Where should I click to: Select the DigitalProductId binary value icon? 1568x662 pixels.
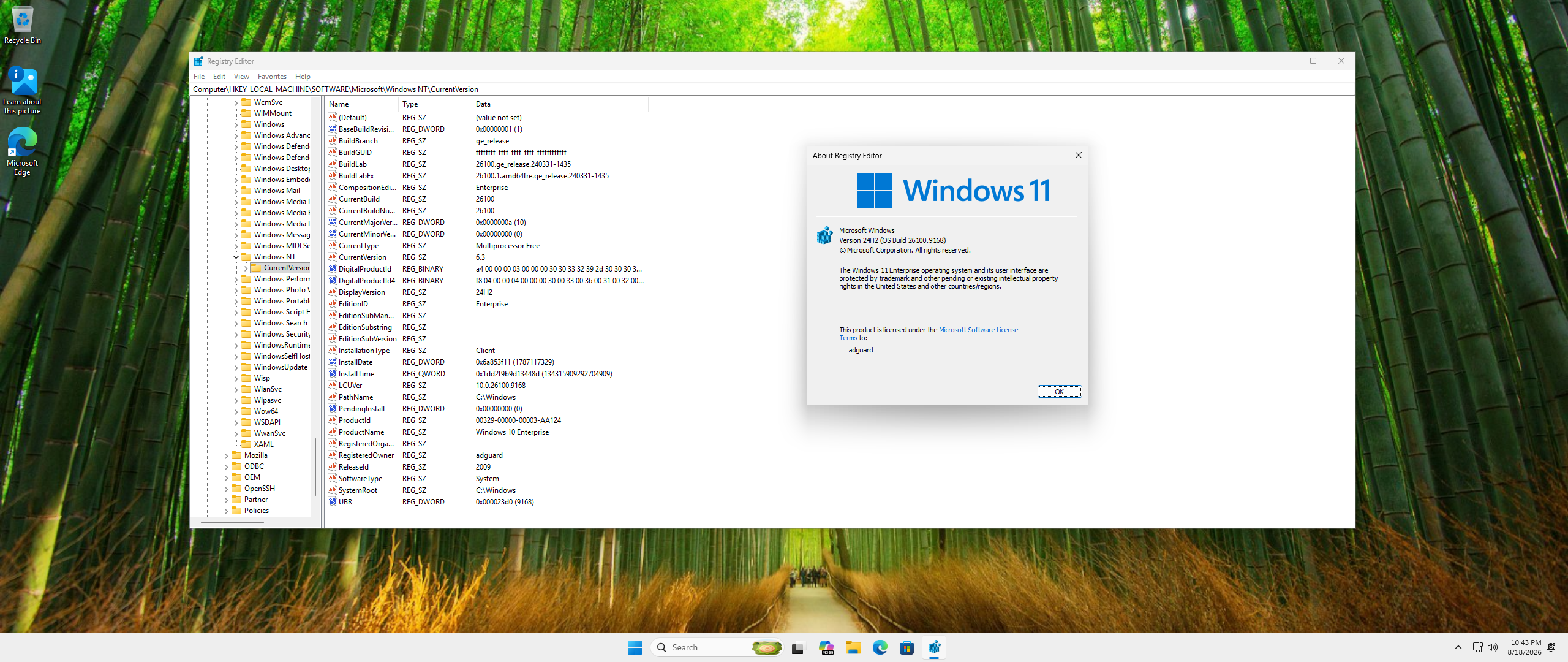(x=333, y=268)
